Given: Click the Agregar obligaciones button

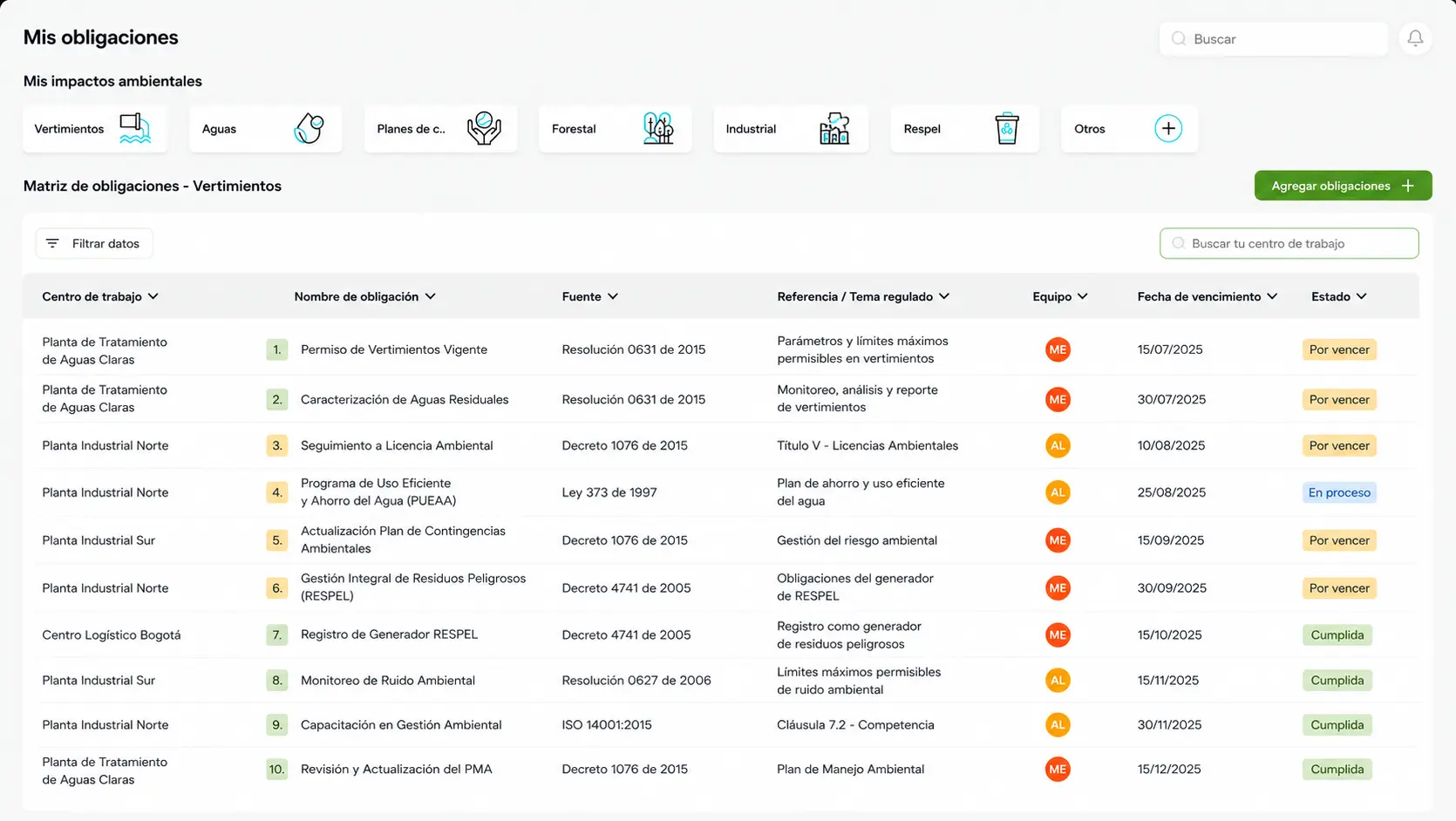Looking at the screenshot, I should 1343,186.
